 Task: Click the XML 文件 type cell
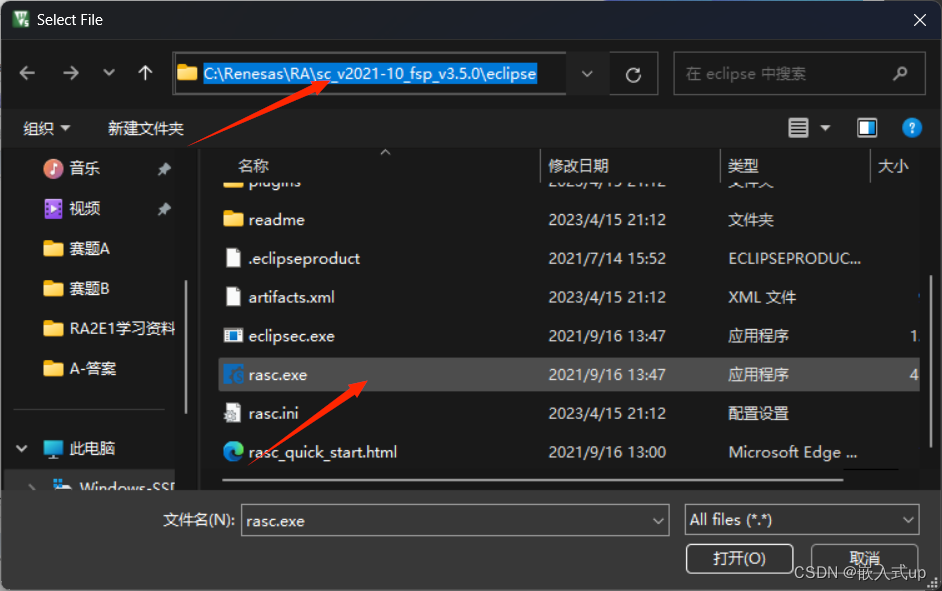(762, 297)
